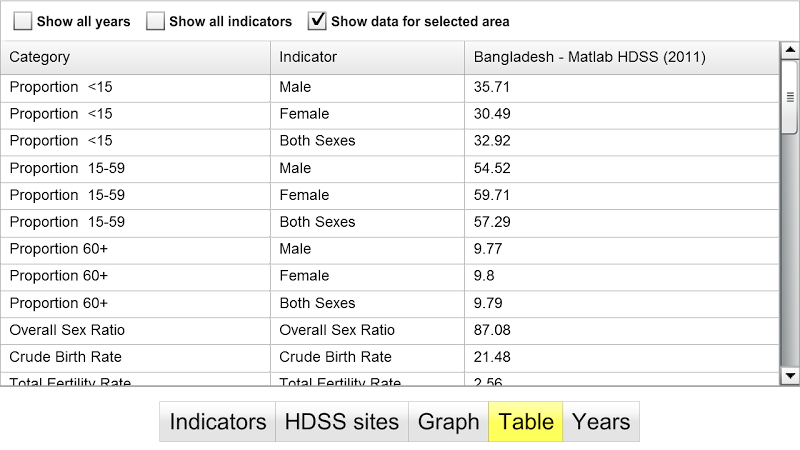Click the Category column header
This screenshot has width=800, height=450.
[x=135, y=57]
